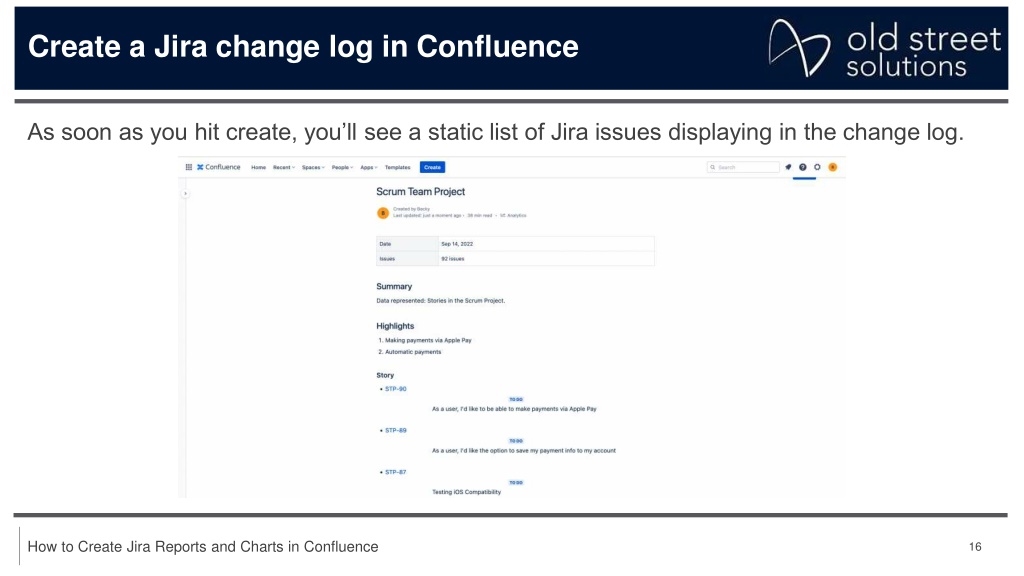Image resolution: width=1024 pixels, height=576 pixels.
Task: Click the blue Create button
Action: 432,167
